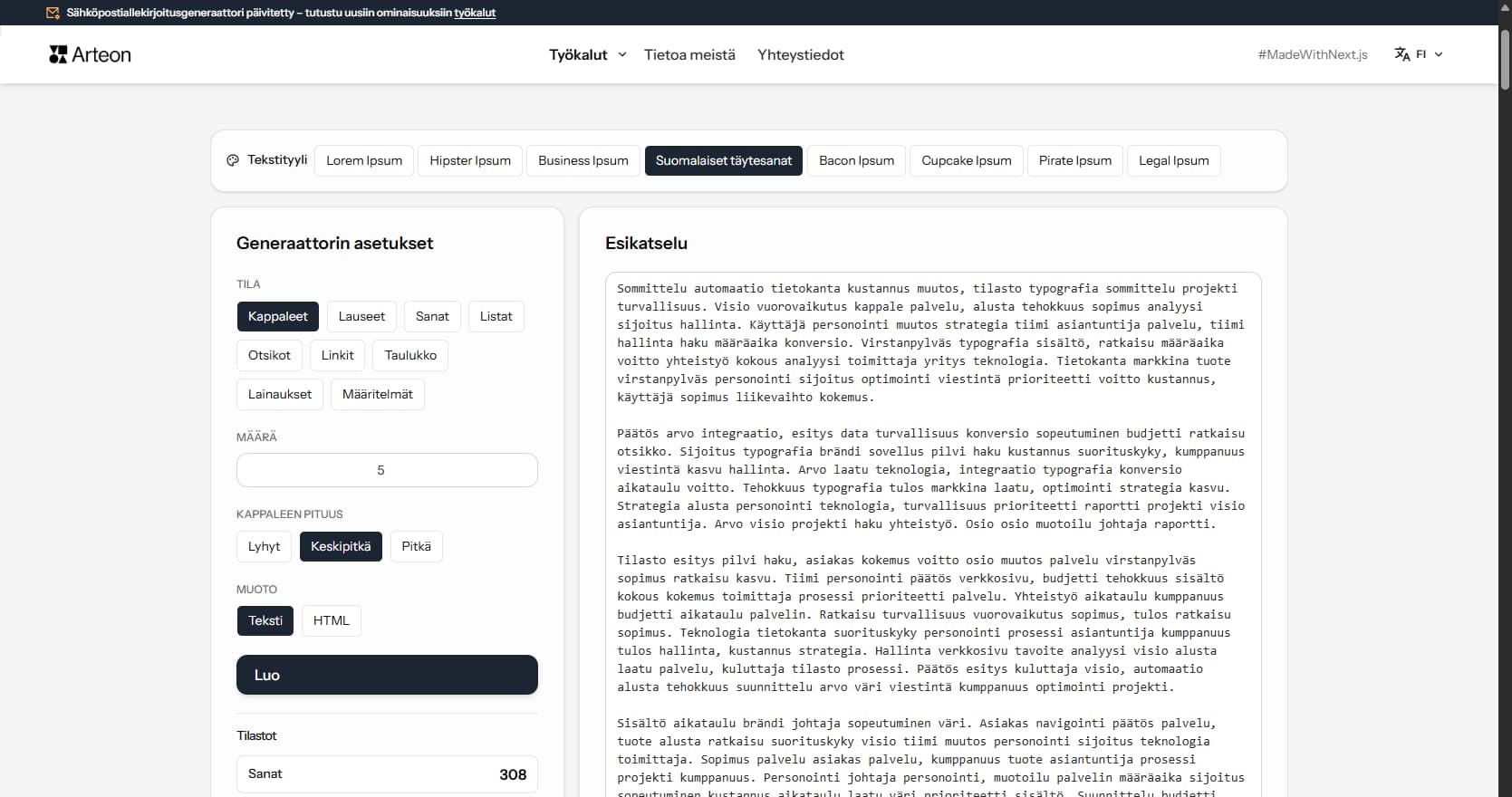Viewport: 1512px width, 797px height.
Task: Open the työkalut link in banner
Action: [475, 13]
